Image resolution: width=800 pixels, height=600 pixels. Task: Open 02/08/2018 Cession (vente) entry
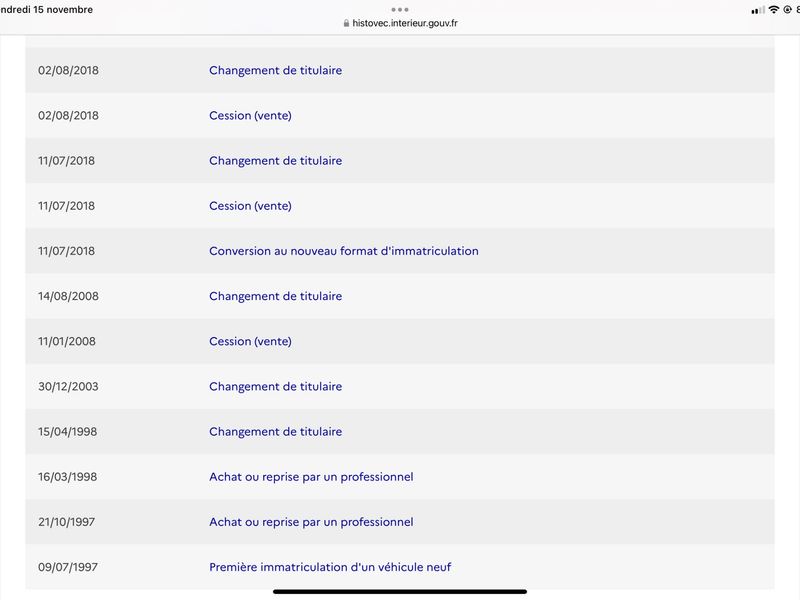pos(400,115)
